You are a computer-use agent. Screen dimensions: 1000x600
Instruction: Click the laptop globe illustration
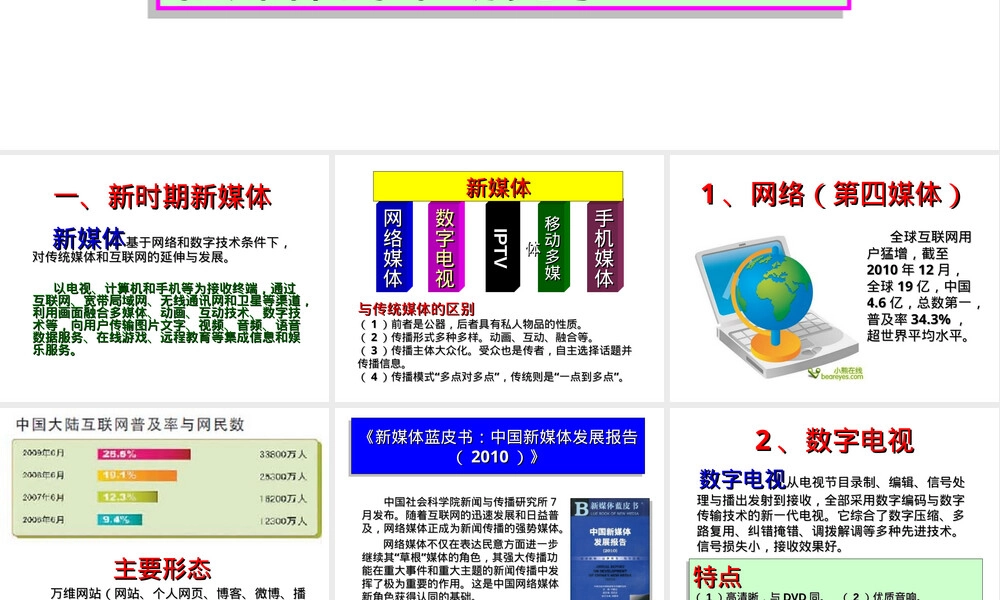pos(775,306)
